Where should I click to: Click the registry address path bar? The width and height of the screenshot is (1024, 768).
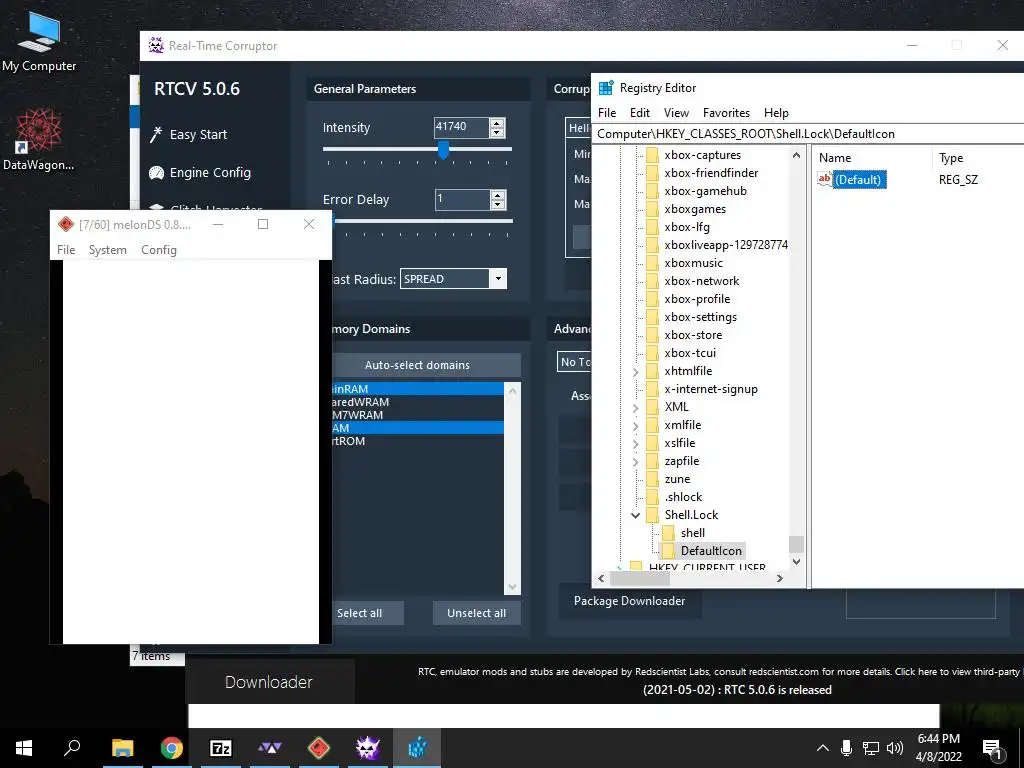808,134
